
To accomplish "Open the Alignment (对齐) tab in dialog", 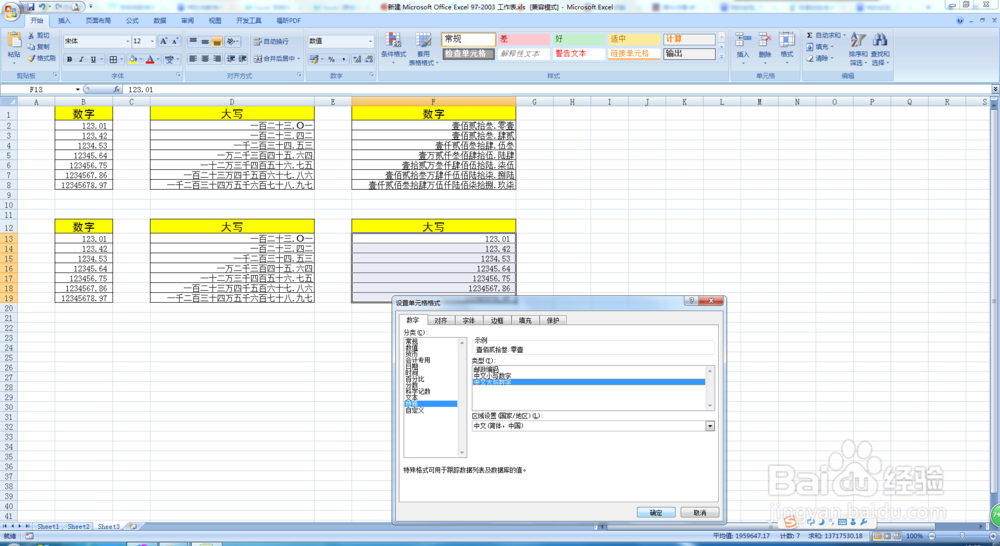I will (x=441, y=321).
